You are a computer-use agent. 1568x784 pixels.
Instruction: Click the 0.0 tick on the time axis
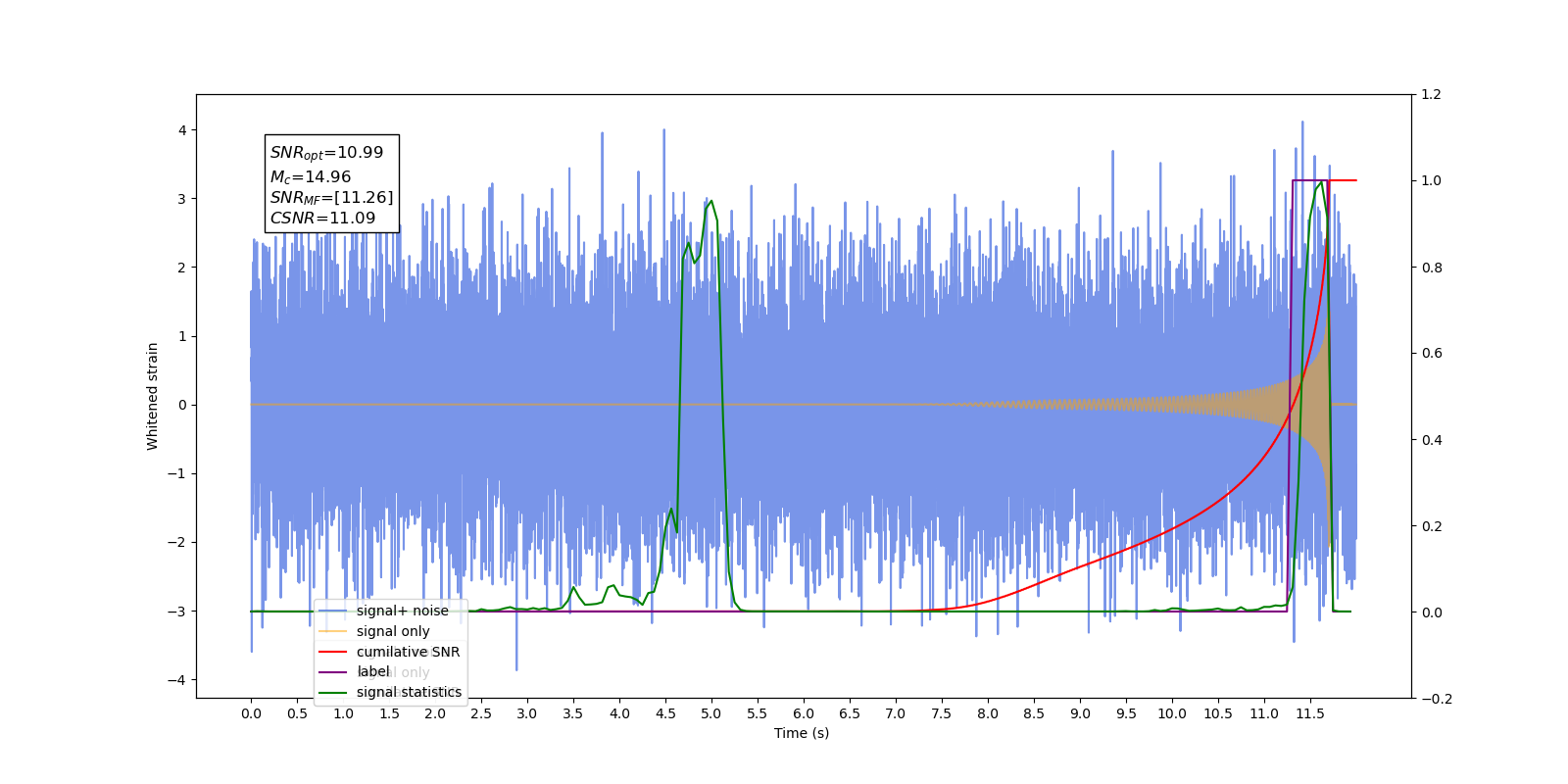251,713
